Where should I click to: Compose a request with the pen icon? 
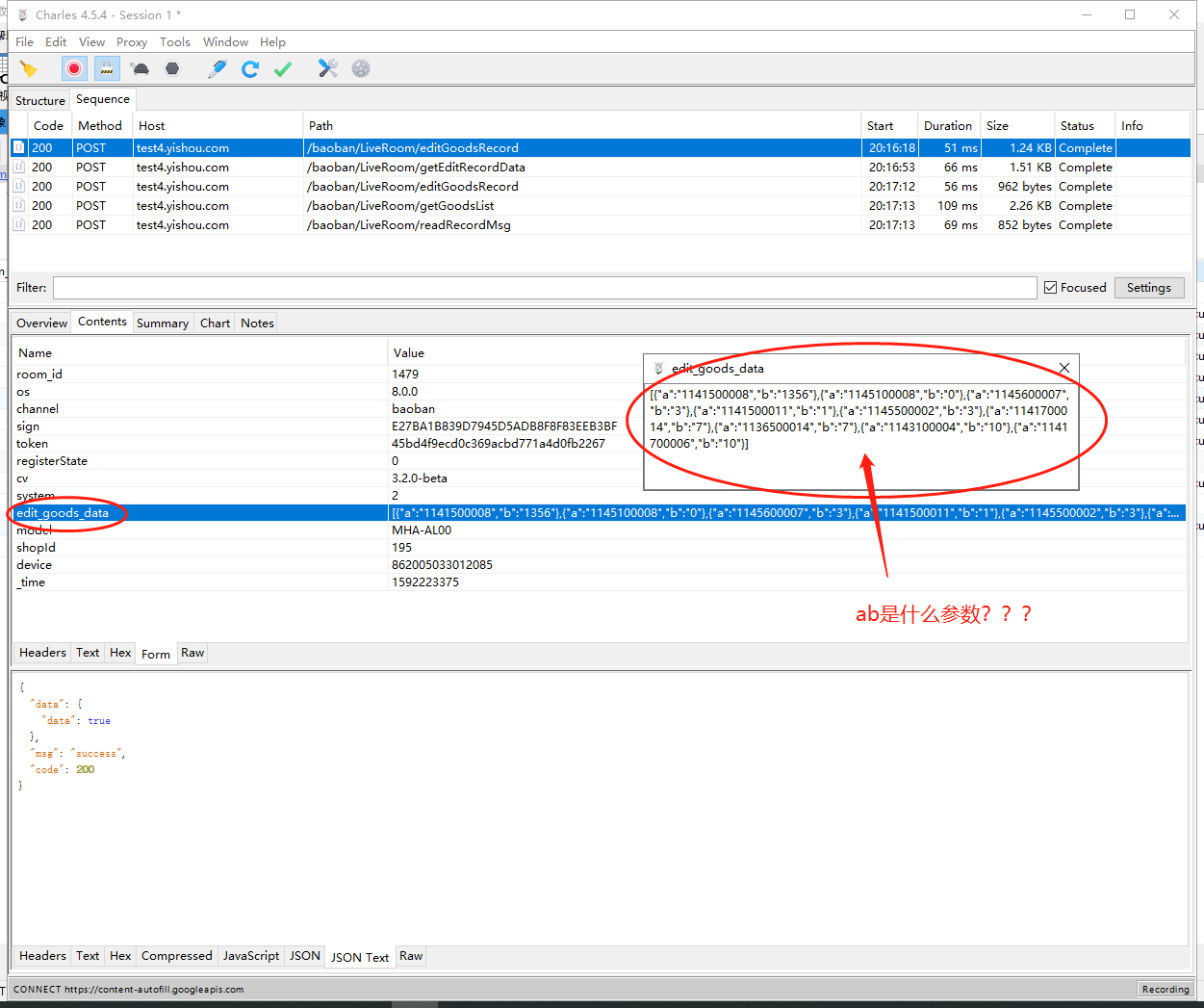pyautogui.click(x=218, y=69)
